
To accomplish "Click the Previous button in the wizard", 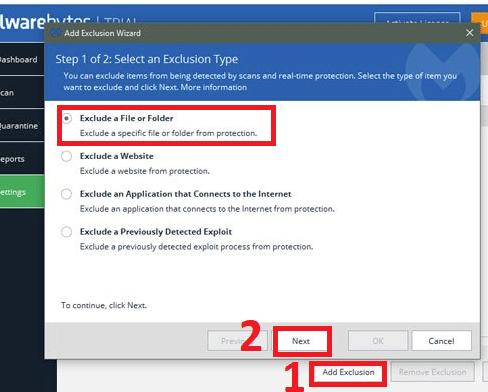I will click(x=237, y=341).
